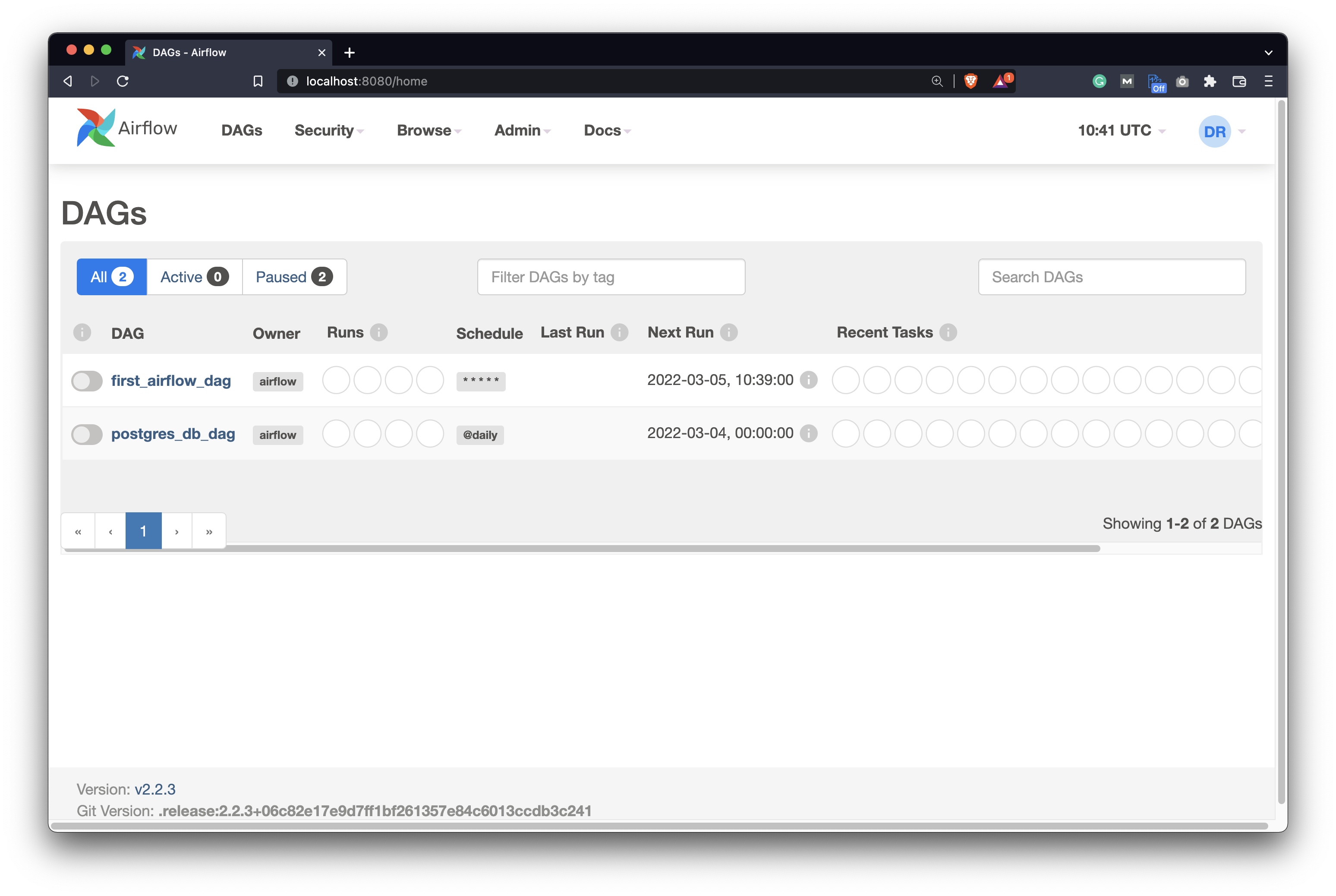The image size is (1336, 896).
Task: Click the bookmark star in the address bar
Action: [258, 81]
